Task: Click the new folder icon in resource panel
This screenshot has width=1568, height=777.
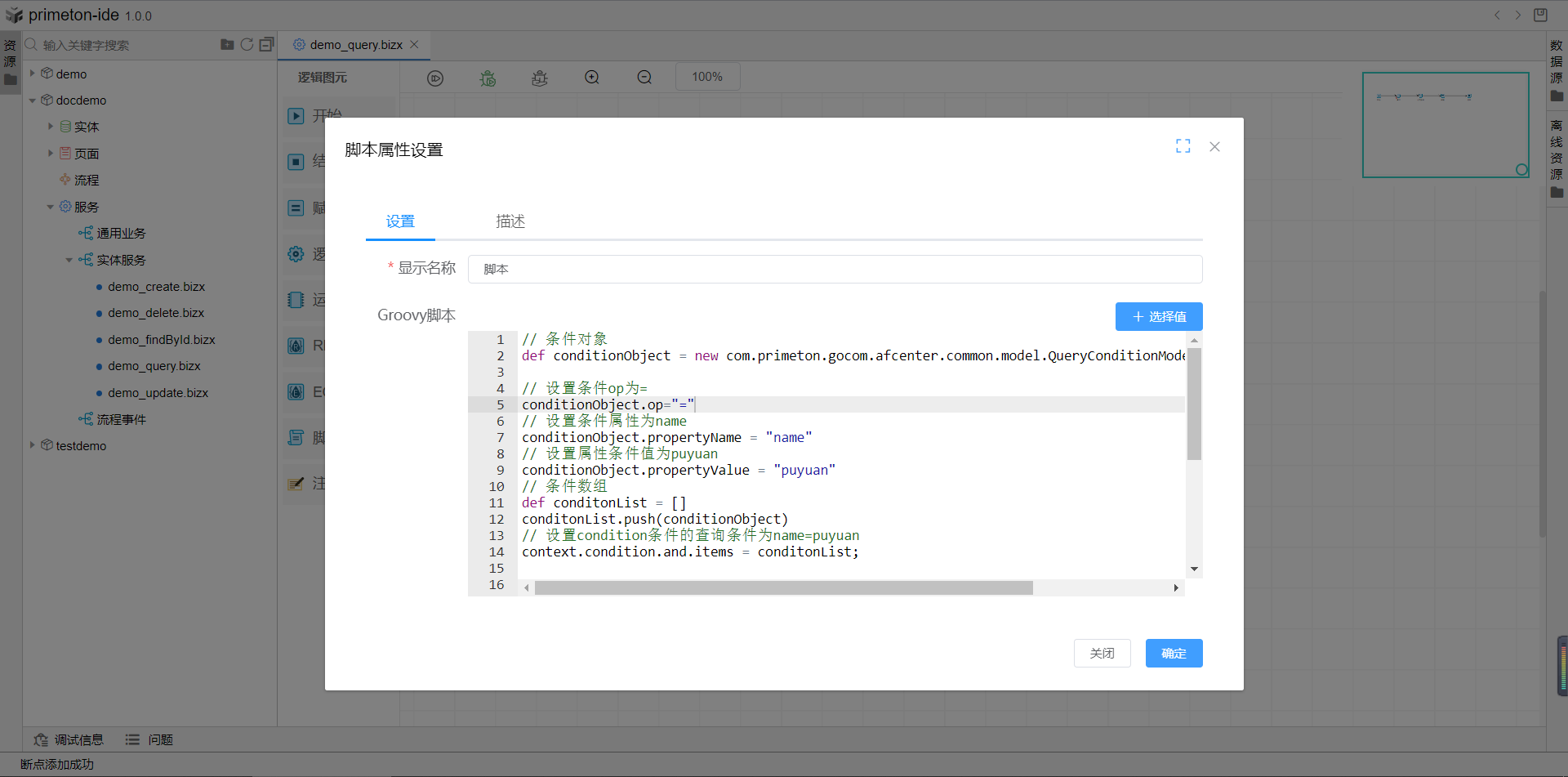Action: [227, 45]
